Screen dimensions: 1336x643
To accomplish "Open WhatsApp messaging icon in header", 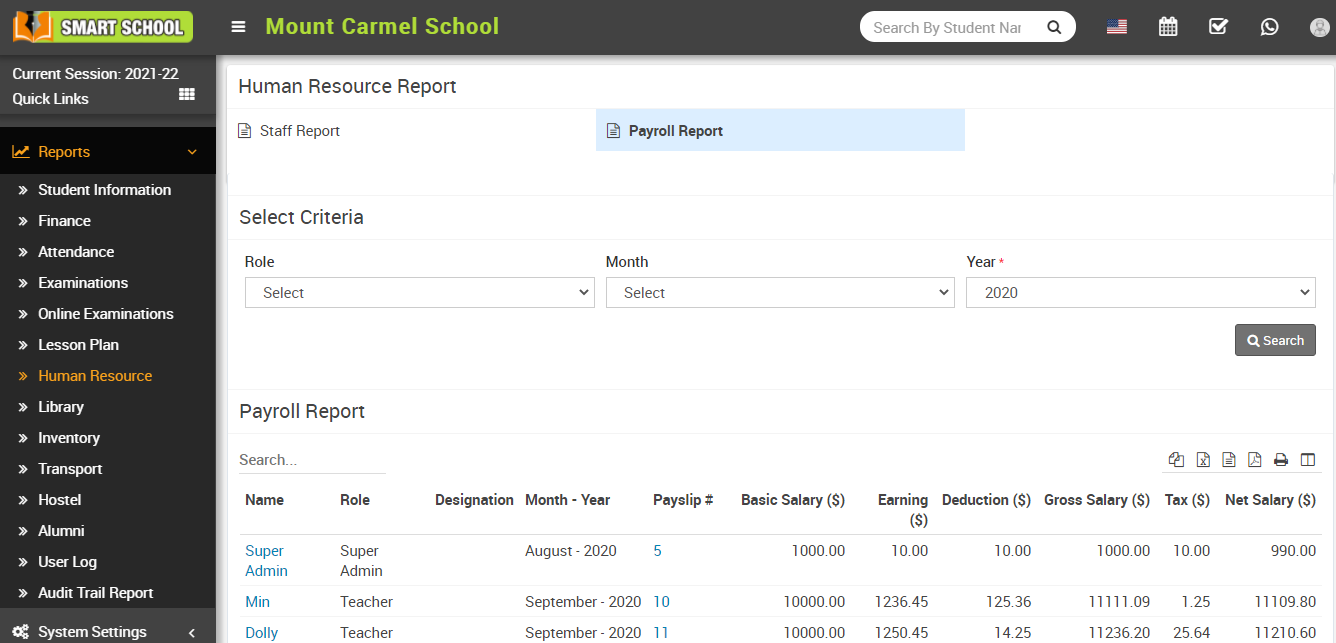I will click(x=1269, y=26).
